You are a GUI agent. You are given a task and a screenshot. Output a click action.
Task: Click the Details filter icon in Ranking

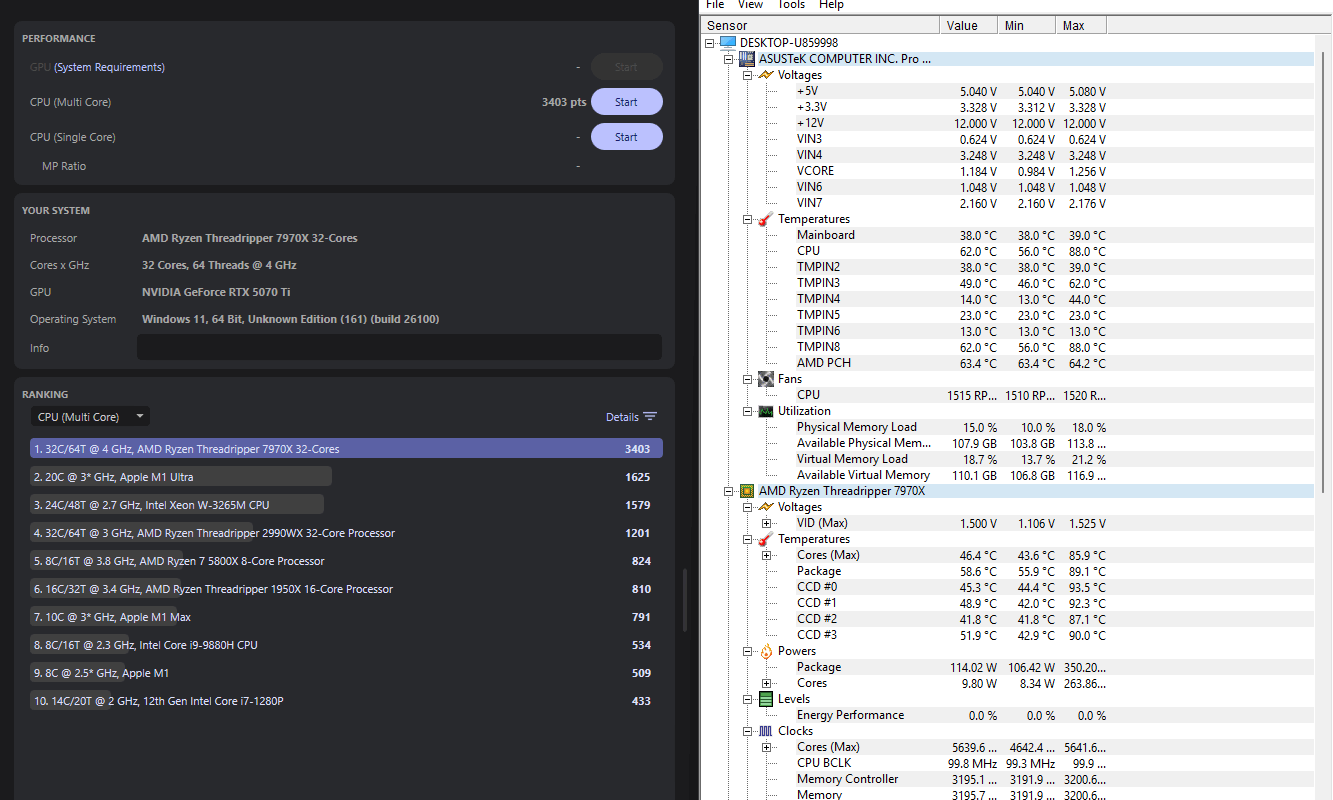coord(650,417)
